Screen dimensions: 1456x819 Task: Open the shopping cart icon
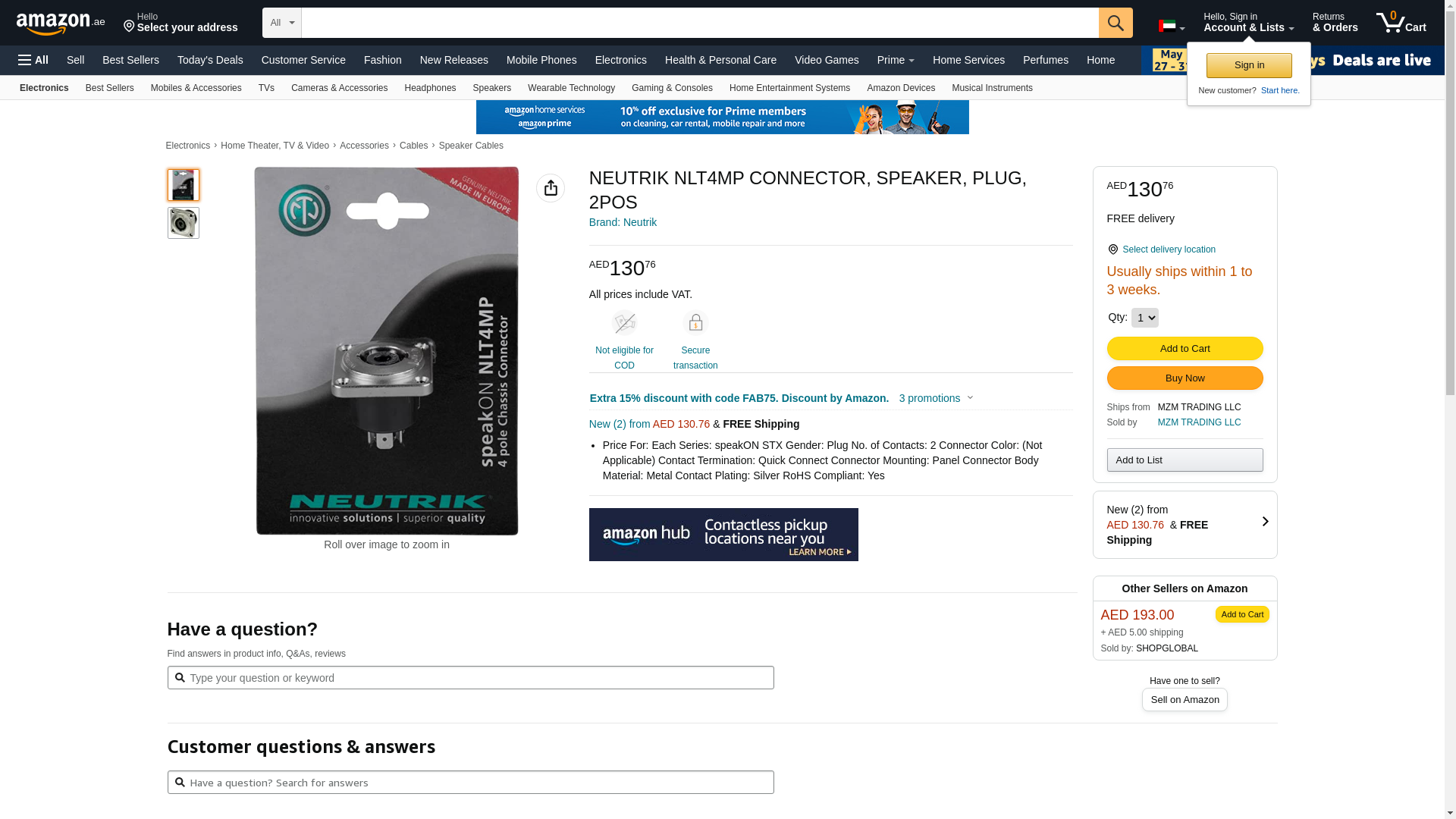[x=1401, y=22]
